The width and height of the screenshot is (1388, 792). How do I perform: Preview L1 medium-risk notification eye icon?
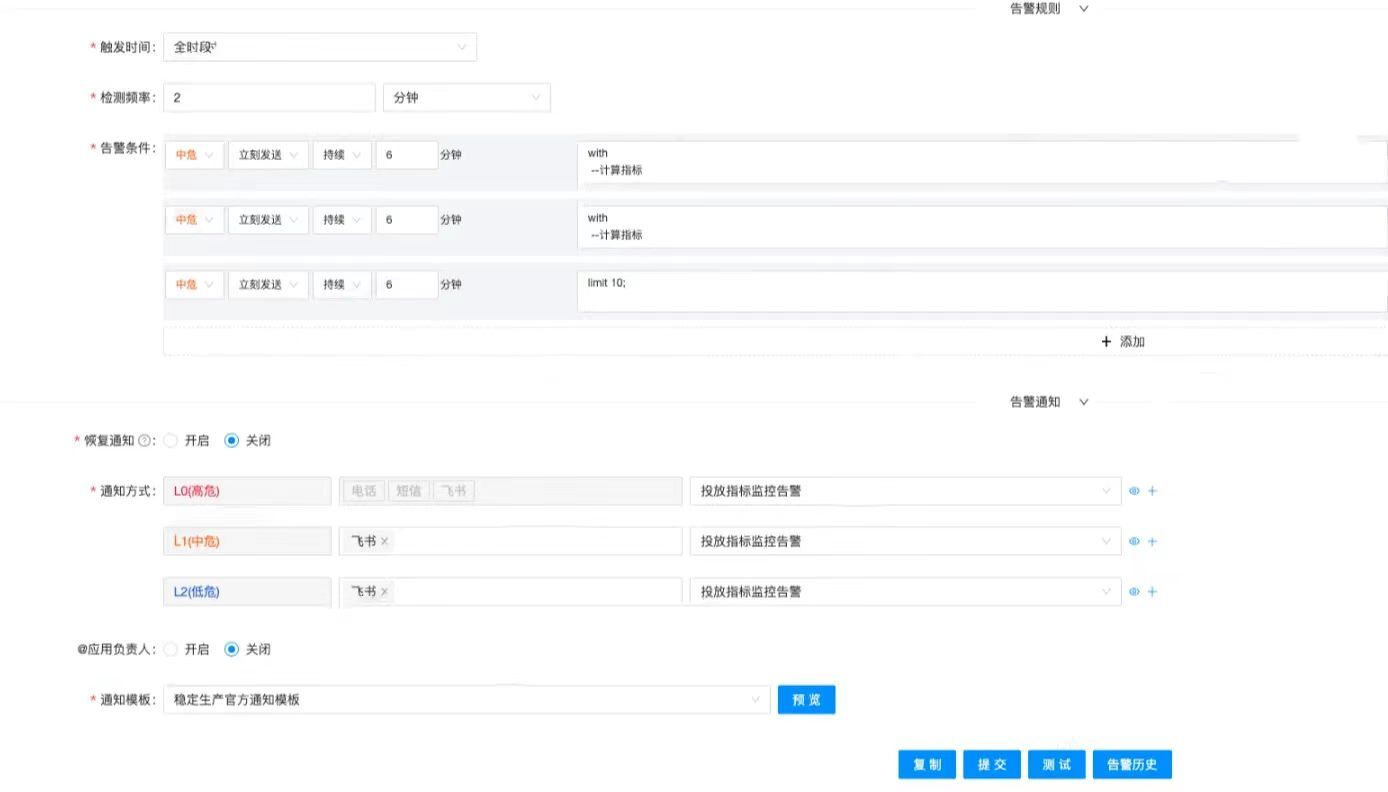pyautogui.click(x=1134, y=541)
